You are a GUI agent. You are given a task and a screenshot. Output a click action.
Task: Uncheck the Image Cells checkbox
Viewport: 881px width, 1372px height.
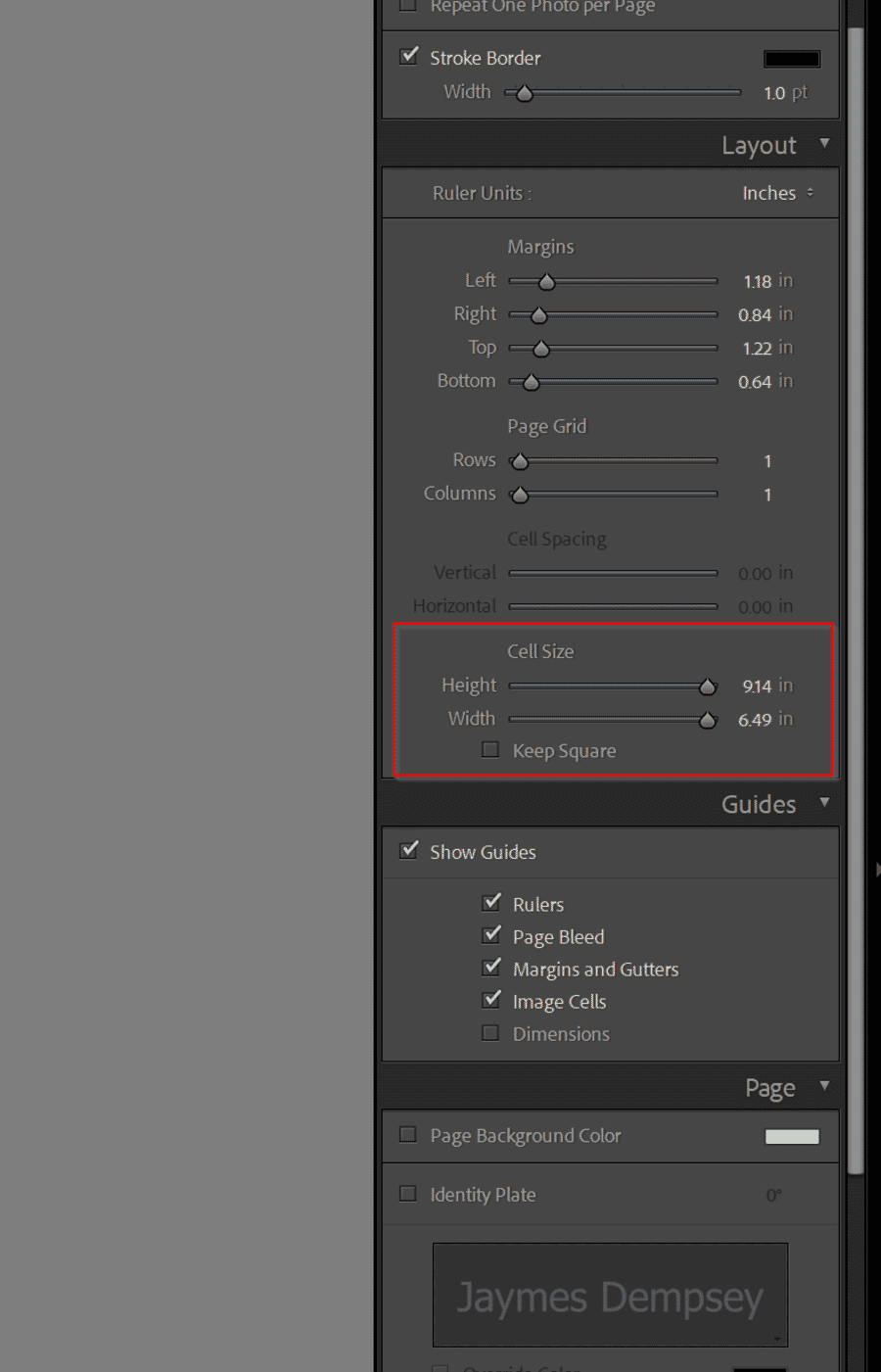[491, 999]
